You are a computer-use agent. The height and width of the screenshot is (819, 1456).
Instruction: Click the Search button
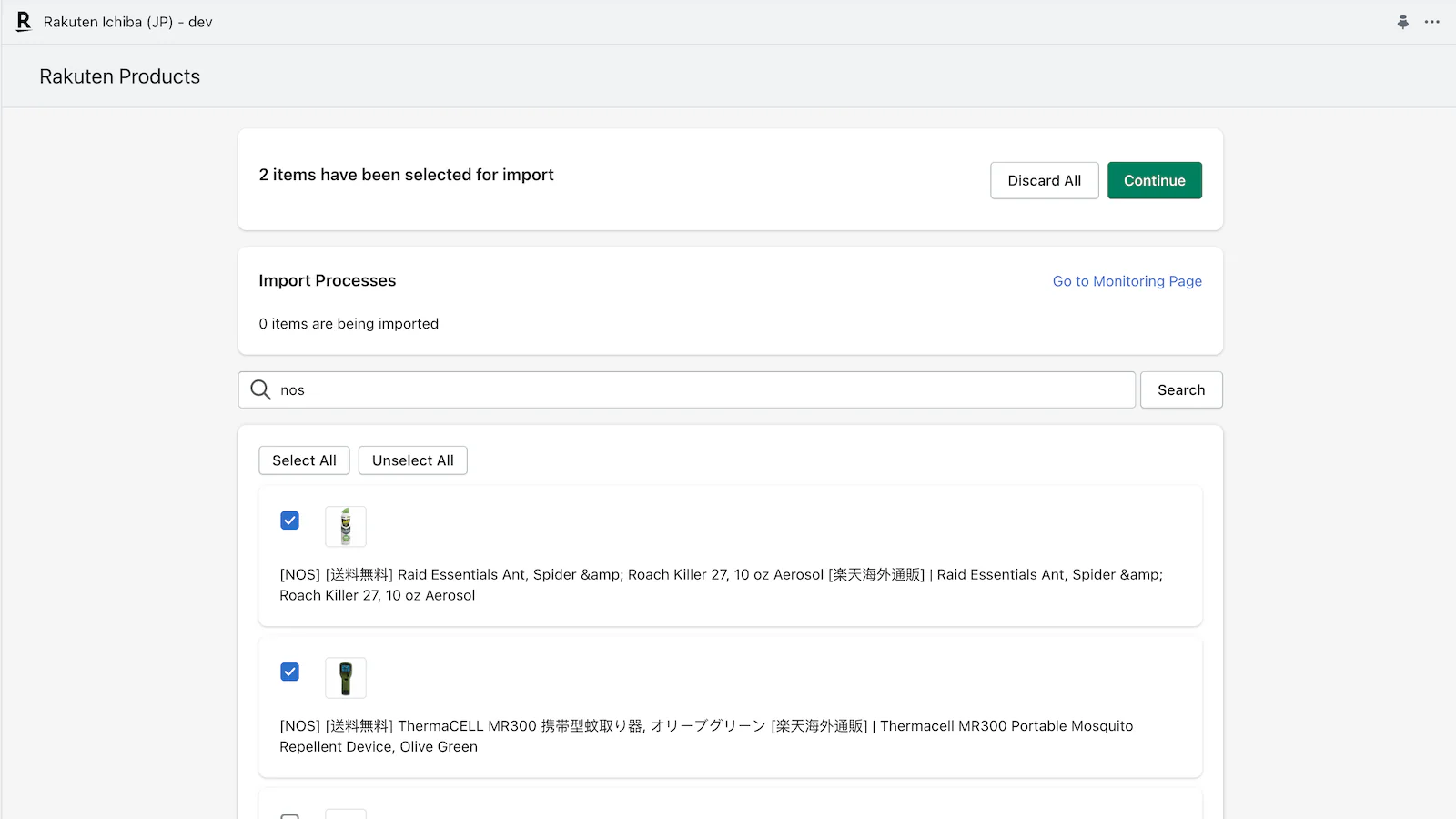(1181, 389)
